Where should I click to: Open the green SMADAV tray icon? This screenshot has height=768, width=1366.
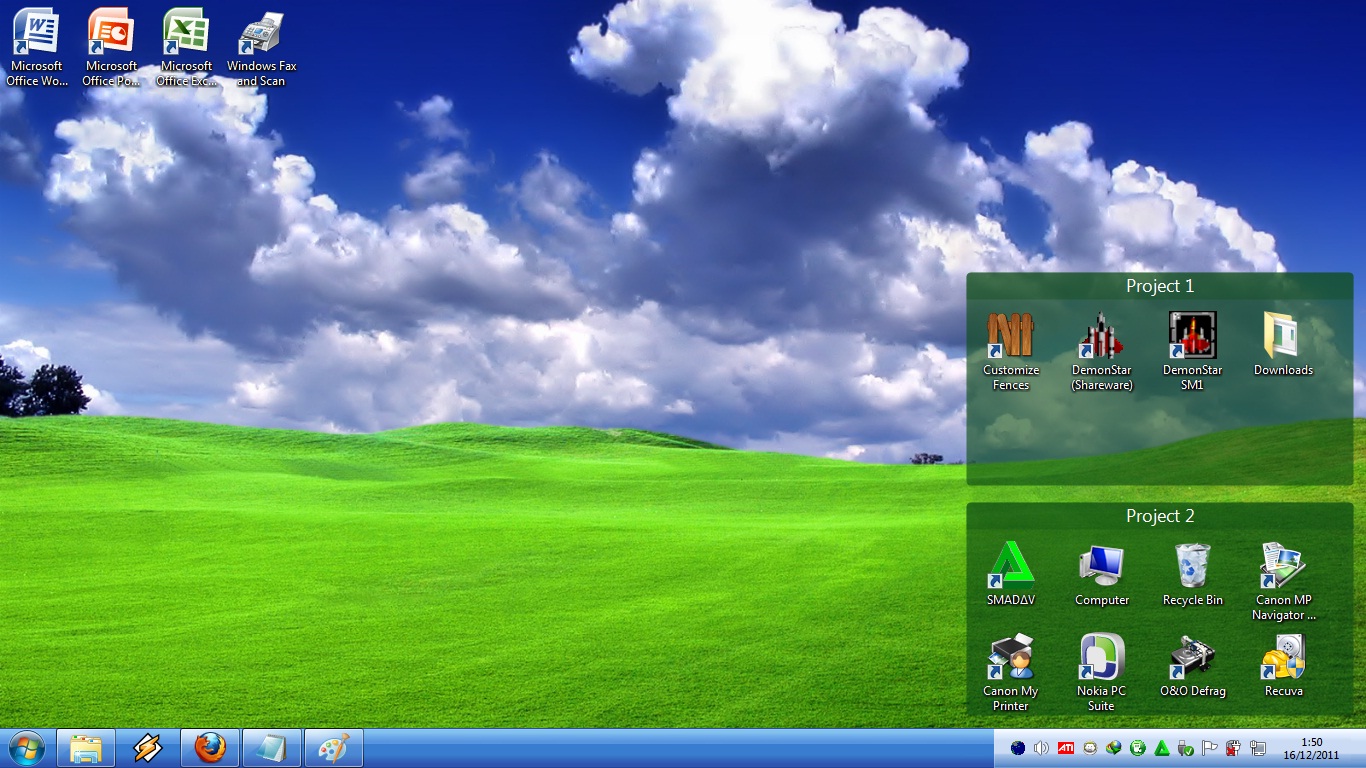click(x=1162, y=748)
